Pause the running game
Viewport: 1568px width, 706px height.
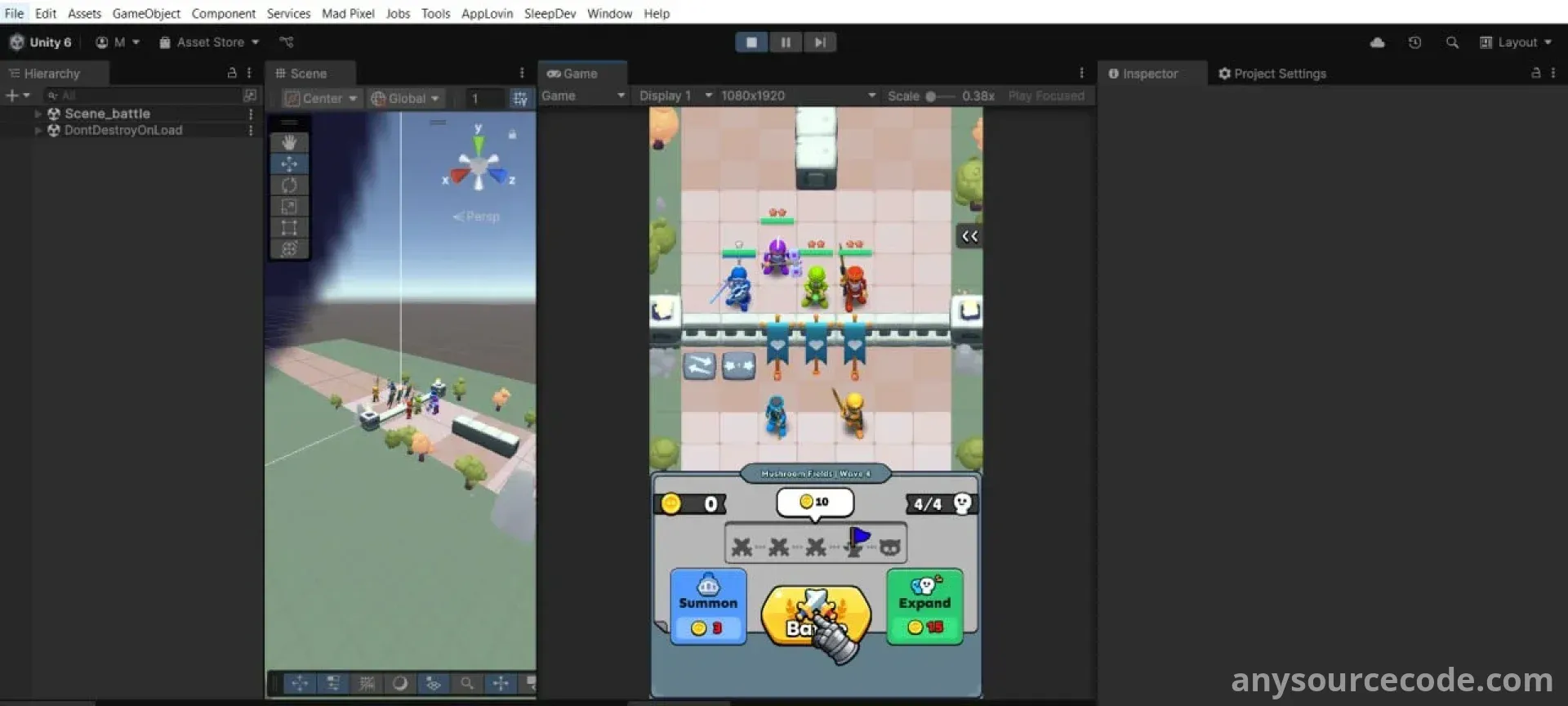click(x=786, y=42)
